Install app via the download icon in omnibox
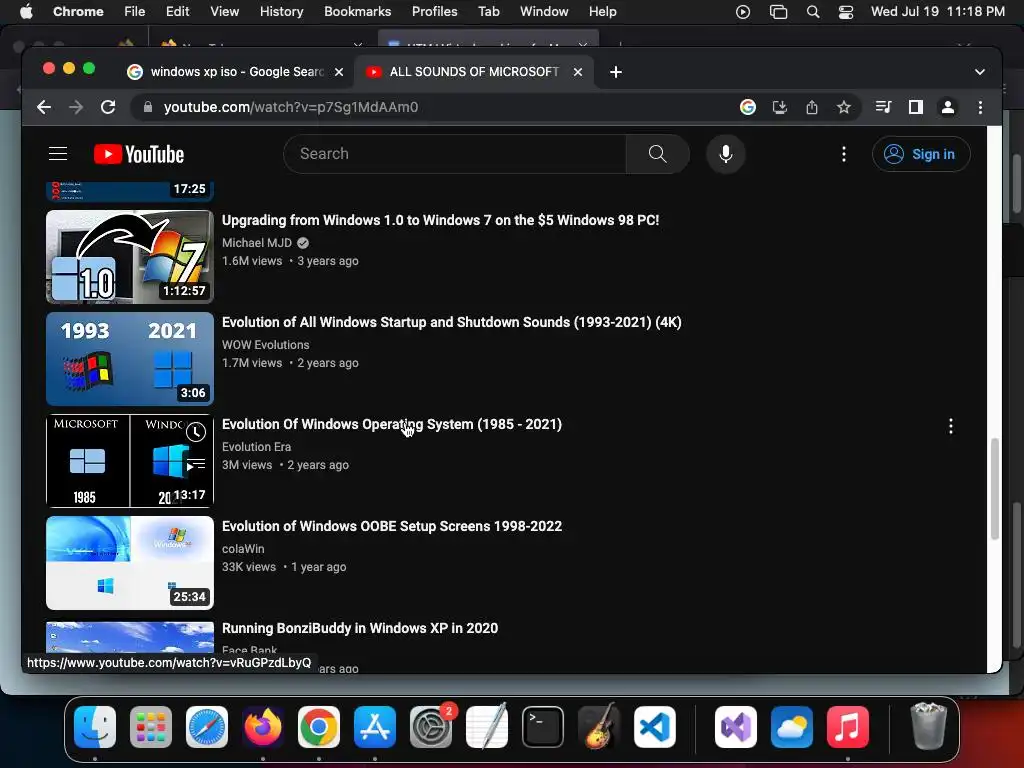 (780, 107)
